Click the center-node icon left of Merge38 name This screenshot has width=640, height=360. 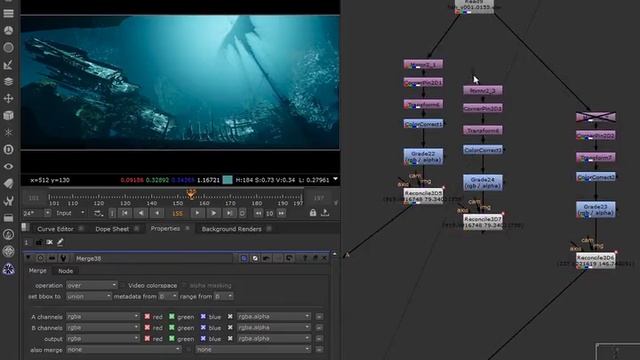pos(40,258)
